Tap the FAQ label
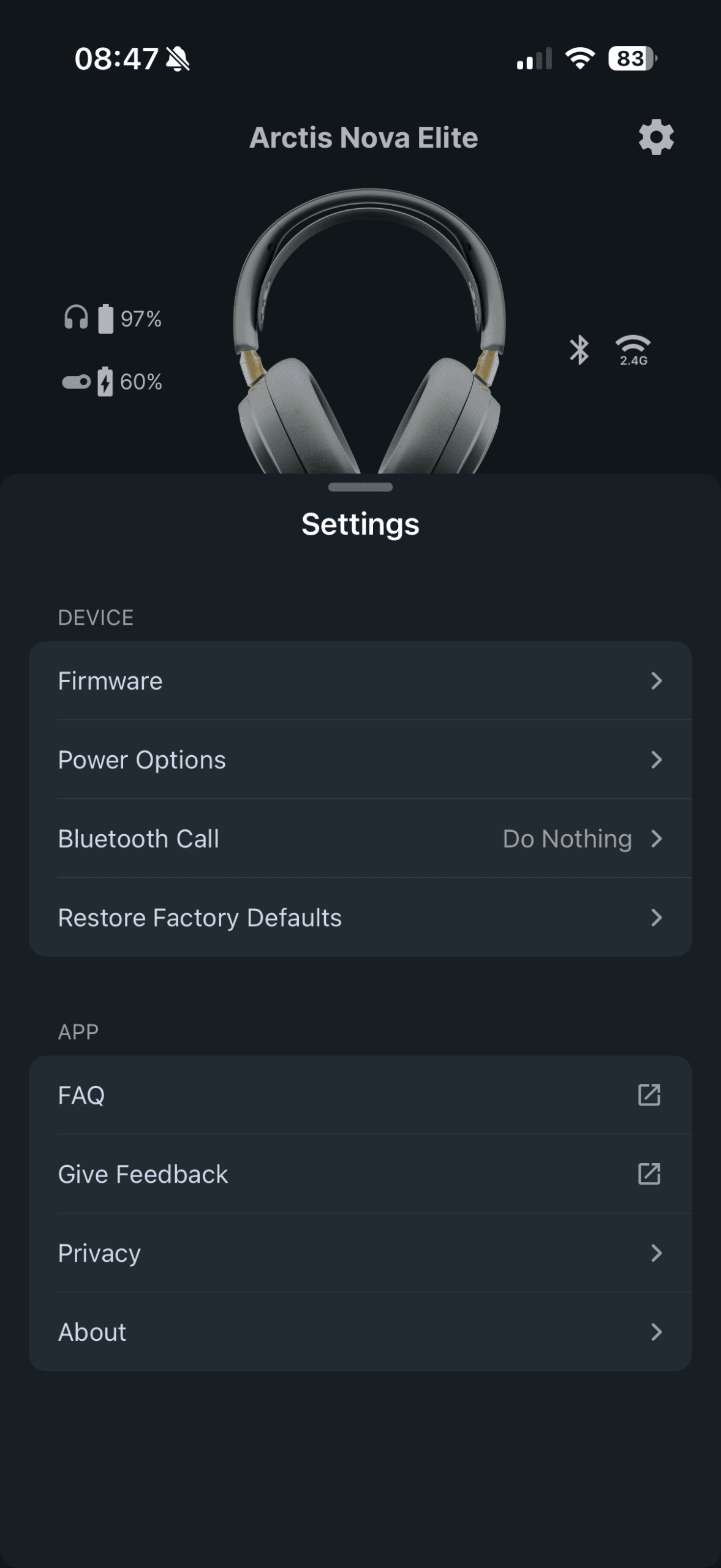This screenshot has width=721, height=1568. (81, 1095)
